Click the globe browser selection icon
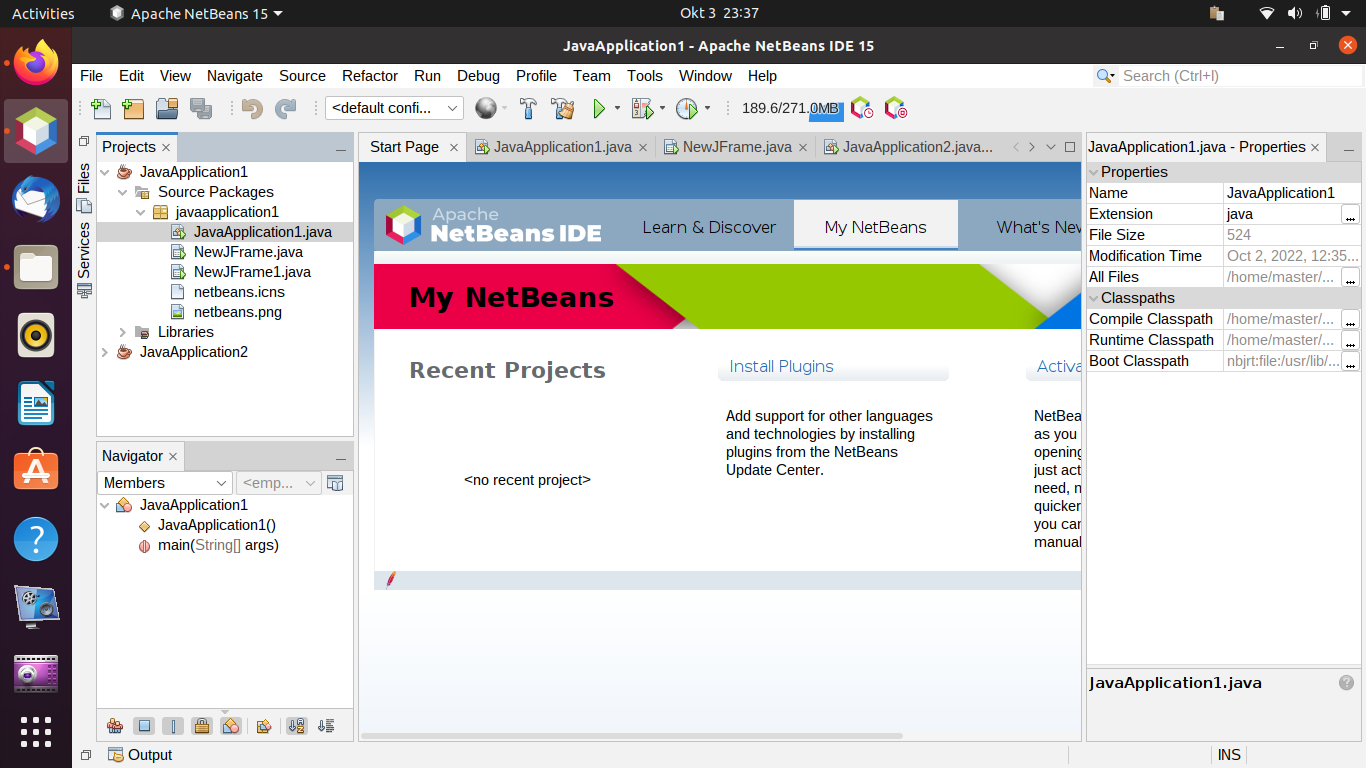The width and height of the screenshot is (1366, 768). point(486,108)
